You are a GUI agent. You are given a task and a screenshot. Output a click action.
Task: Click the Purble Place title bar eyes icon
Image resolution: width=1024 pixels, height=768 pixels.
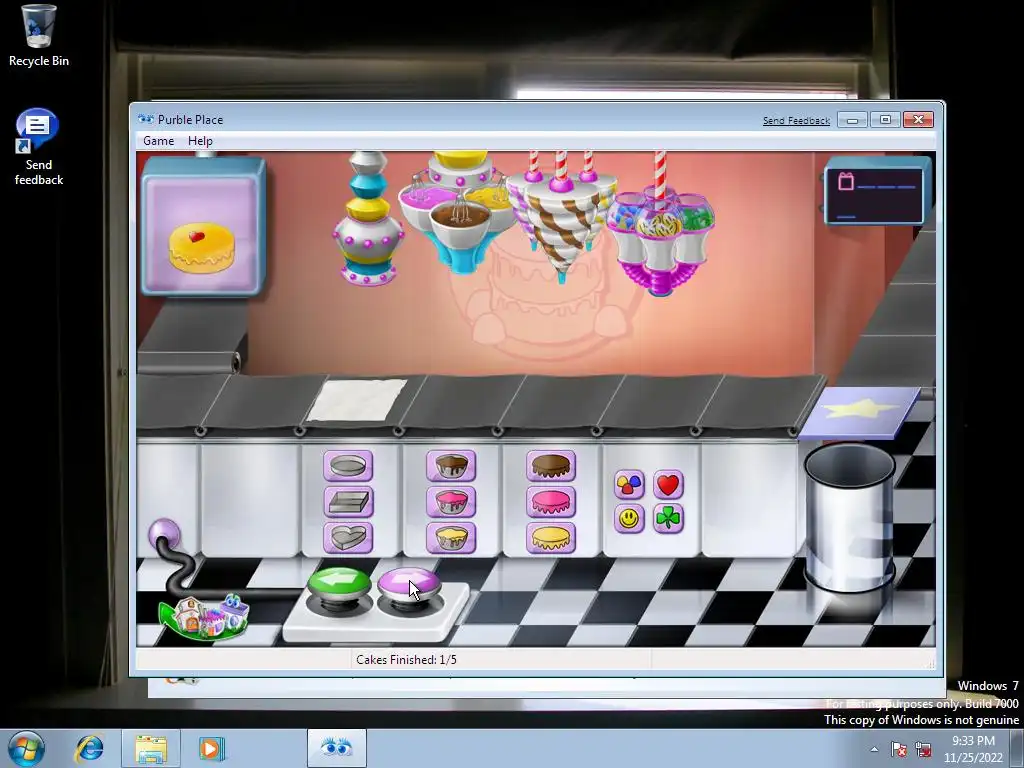pos(146,119)
